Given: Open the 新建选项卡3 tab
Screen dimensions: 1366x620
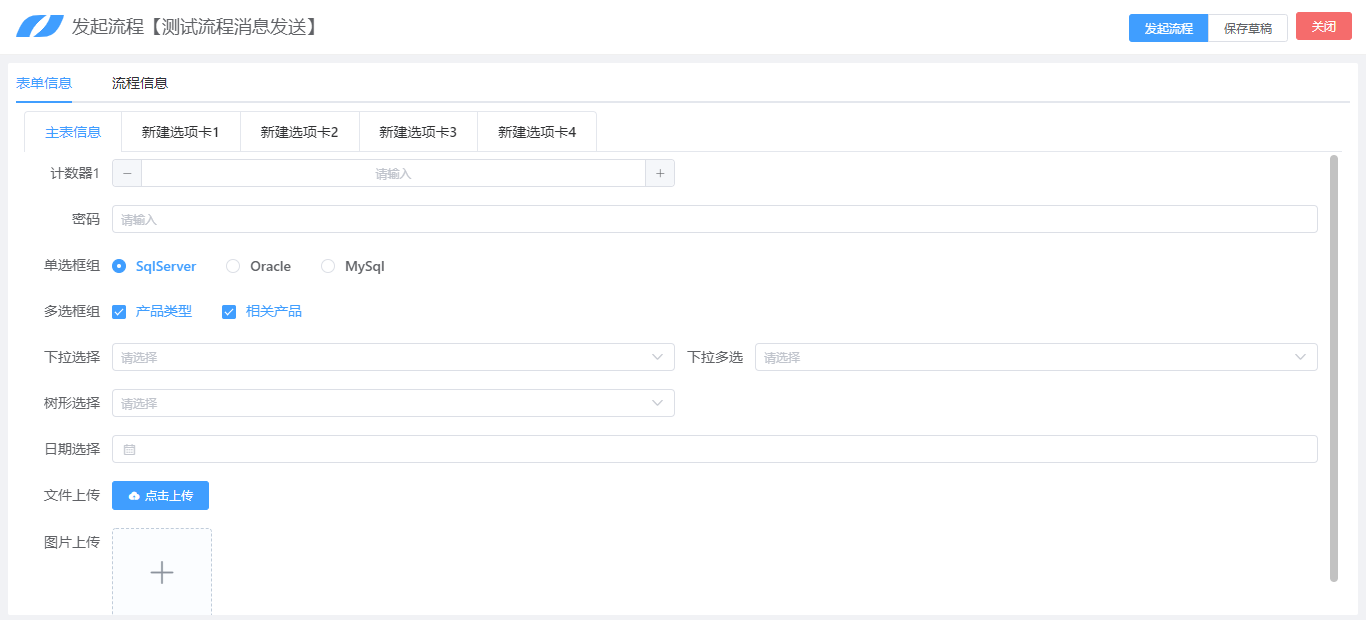Looking at the screenshot, I should 418,132.
